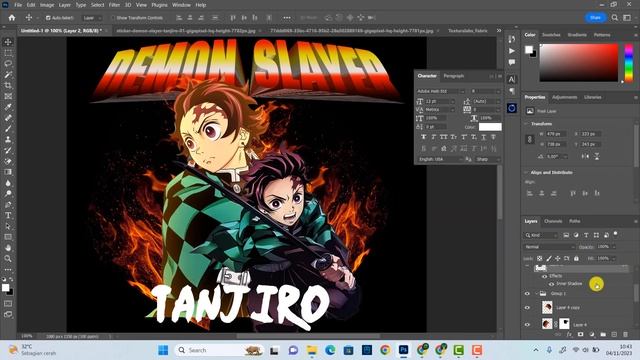This screenshot has height=360, width=640.
Task: Add layer mask icon at Layers bottom
Action: pos(580,334)
